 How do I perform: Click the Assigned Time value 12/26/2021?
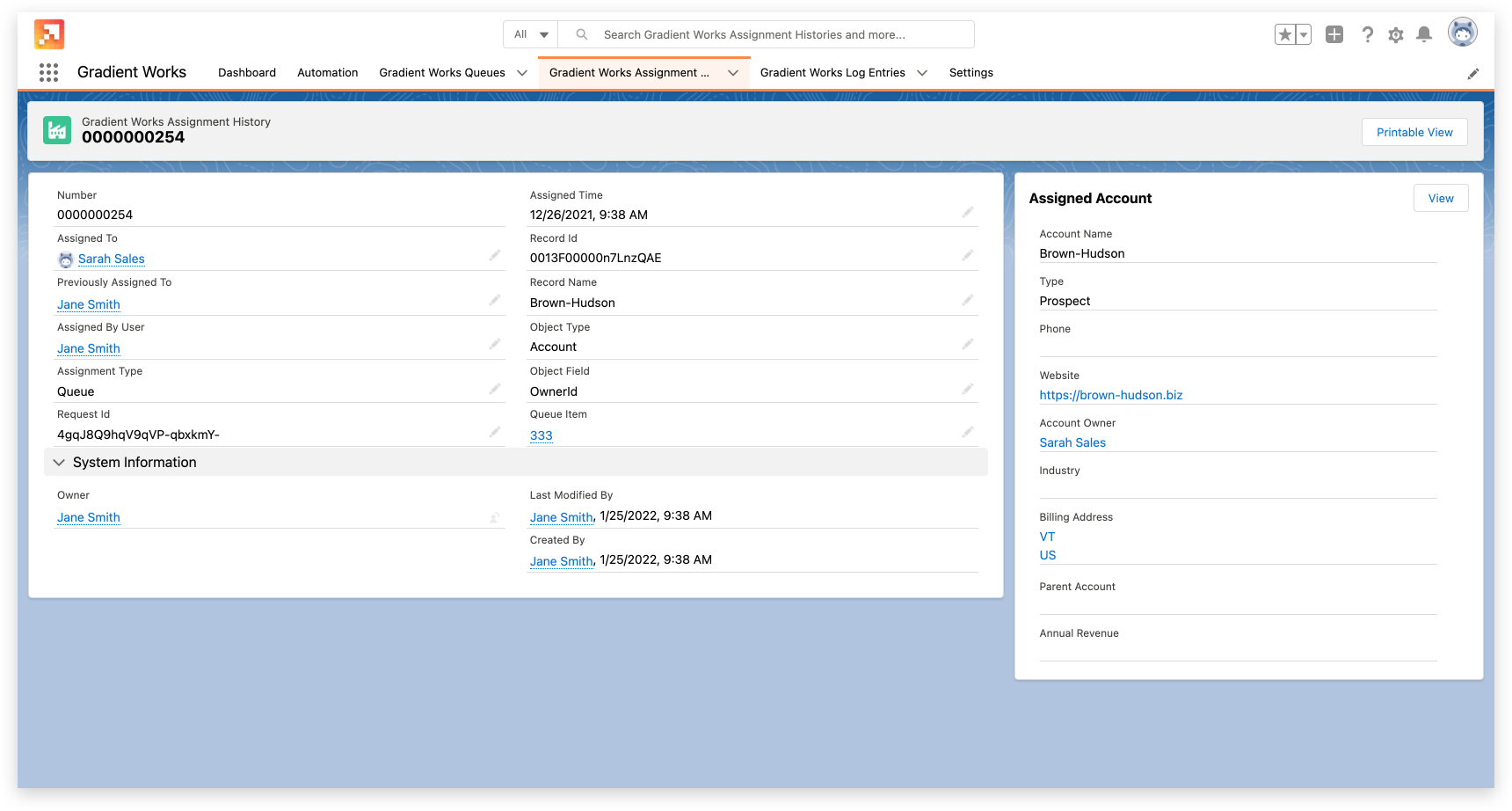589,215
